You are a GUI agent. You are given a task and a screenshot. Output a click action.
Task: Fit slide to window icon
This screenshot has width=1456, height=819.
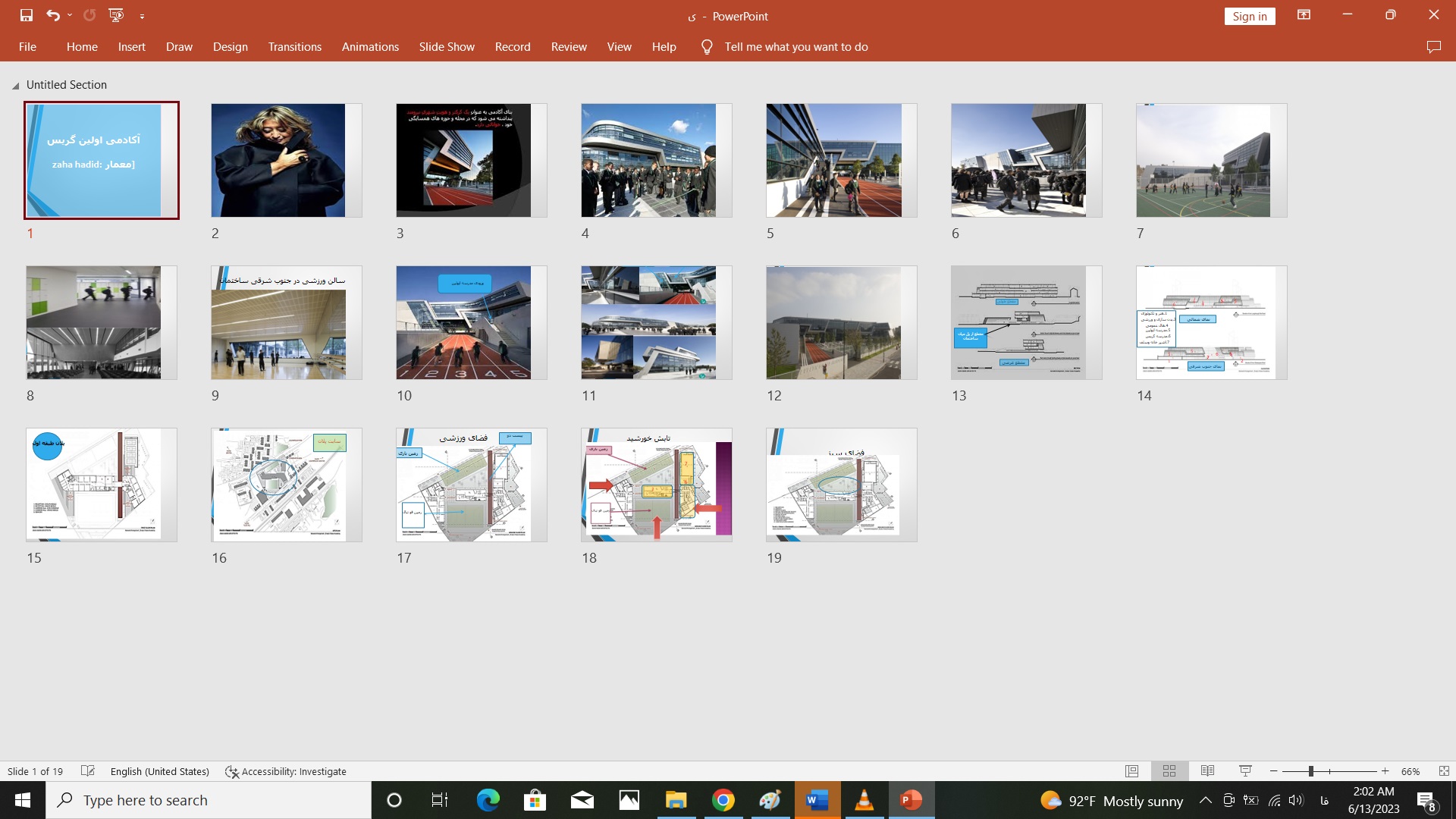pos(1444,771)
